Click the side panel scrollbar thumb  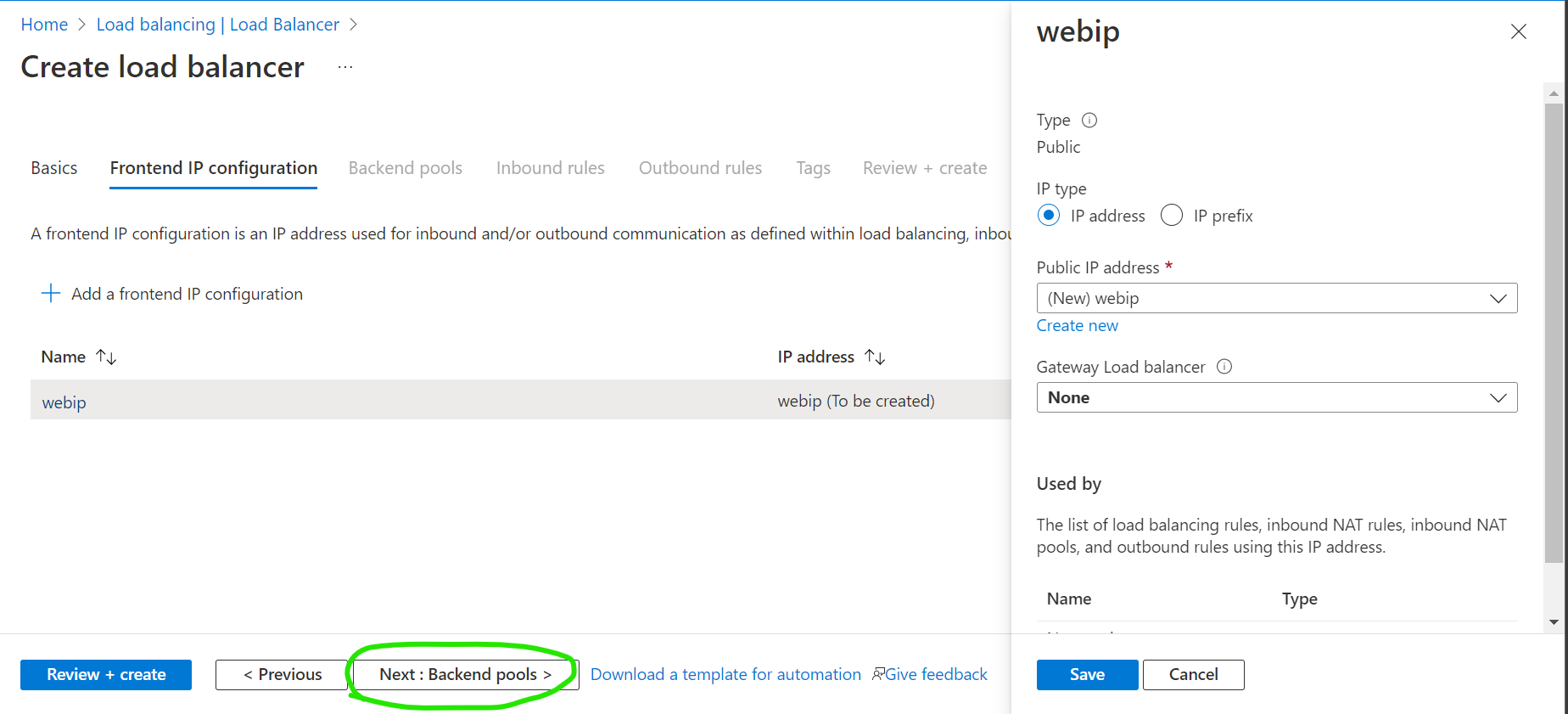[1554, 333]
